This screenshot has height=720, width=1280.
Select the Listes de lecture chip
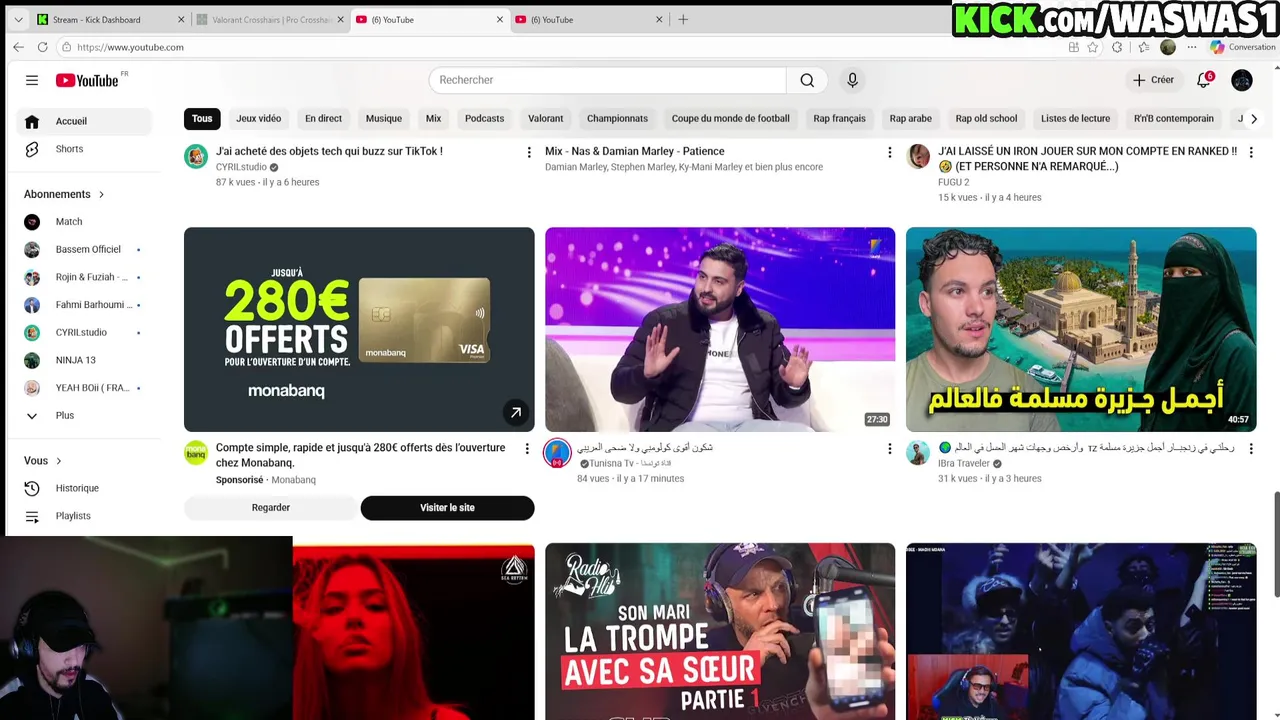coord(1075,119)
